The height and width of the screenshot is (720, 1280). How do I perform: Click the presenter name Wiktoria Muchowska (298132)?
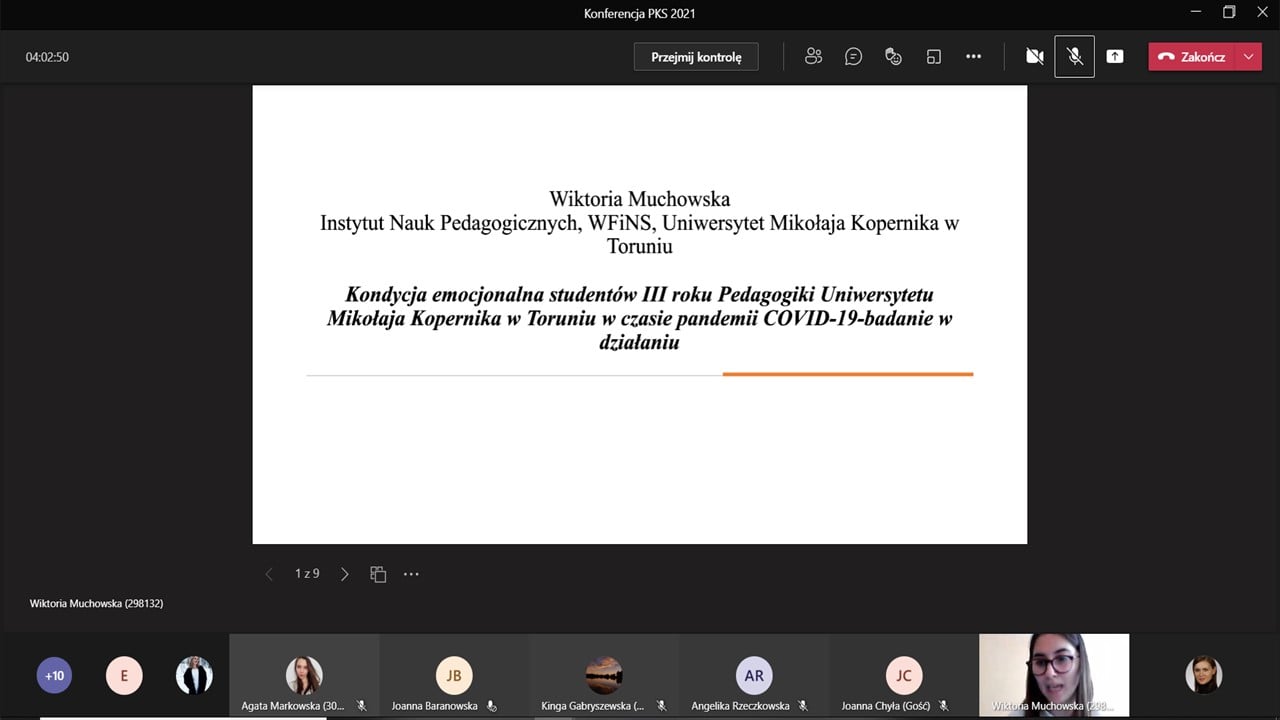96,604
